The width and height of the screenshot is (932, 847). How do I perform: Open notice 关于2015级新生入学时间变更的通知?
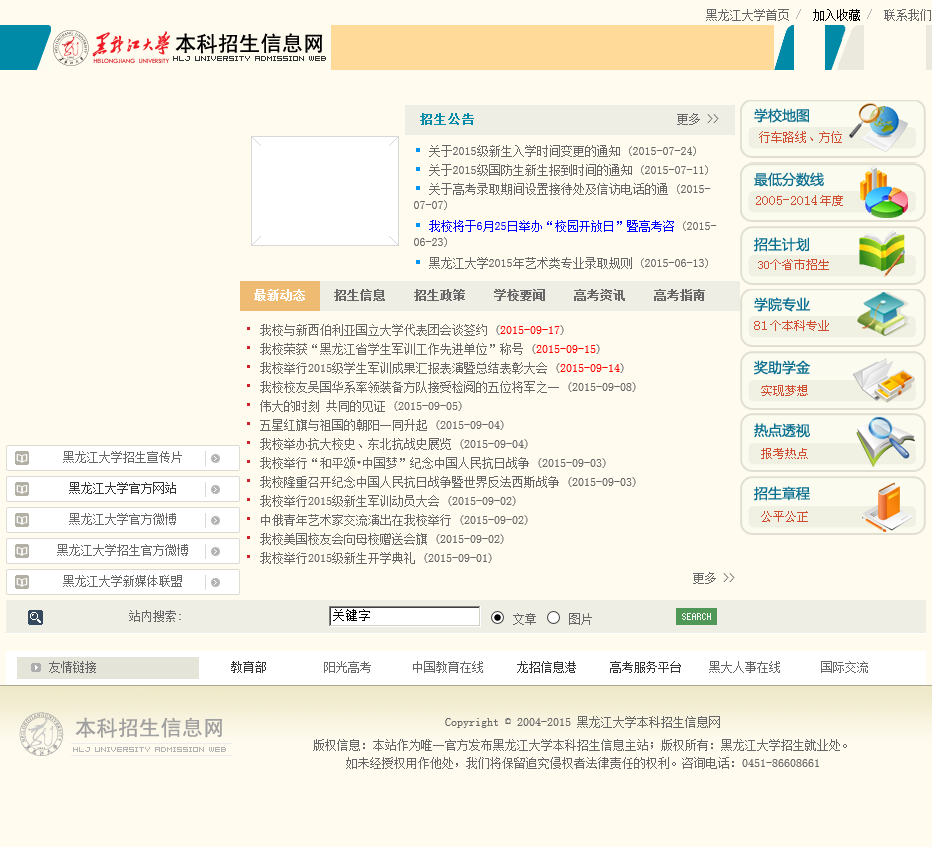tap(524, 151)
